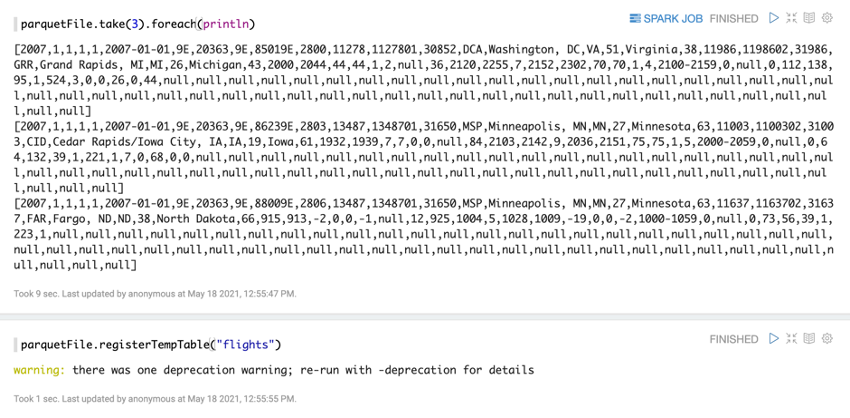
Task: Click the FINISHED status of registerTempTable paragraph
Action: click(733, 339)
